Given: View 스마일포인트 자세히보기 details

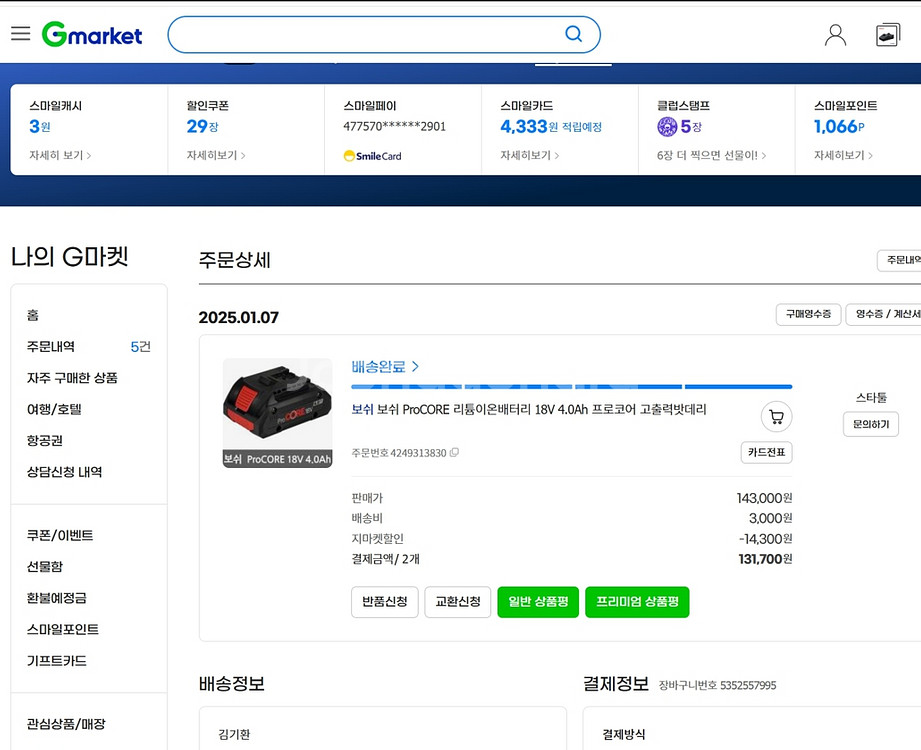Looking at the screenshot, I should pos(843,155).
